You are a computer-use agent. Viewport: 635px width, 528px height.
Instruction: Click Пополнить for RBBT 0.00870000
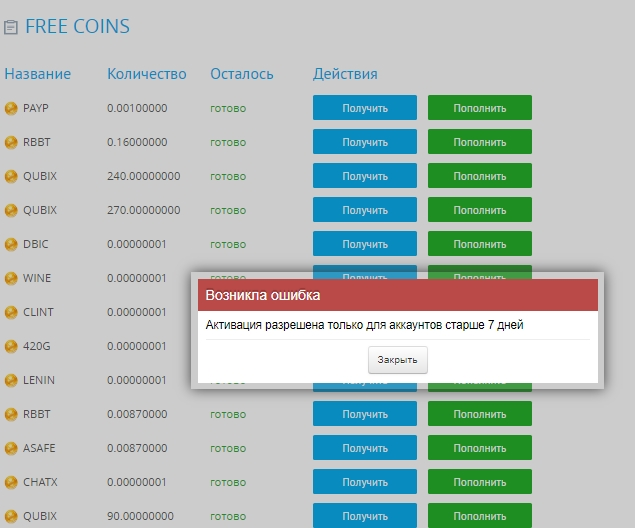(x=479, y=414)
